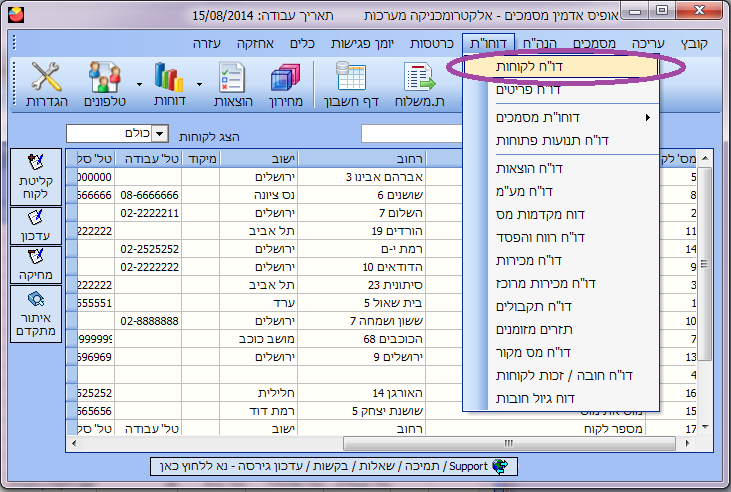Image resolution: width=731 pixels, height=492 pixels.
Task: Open the יומן פגישות menu
Action: 362,44
